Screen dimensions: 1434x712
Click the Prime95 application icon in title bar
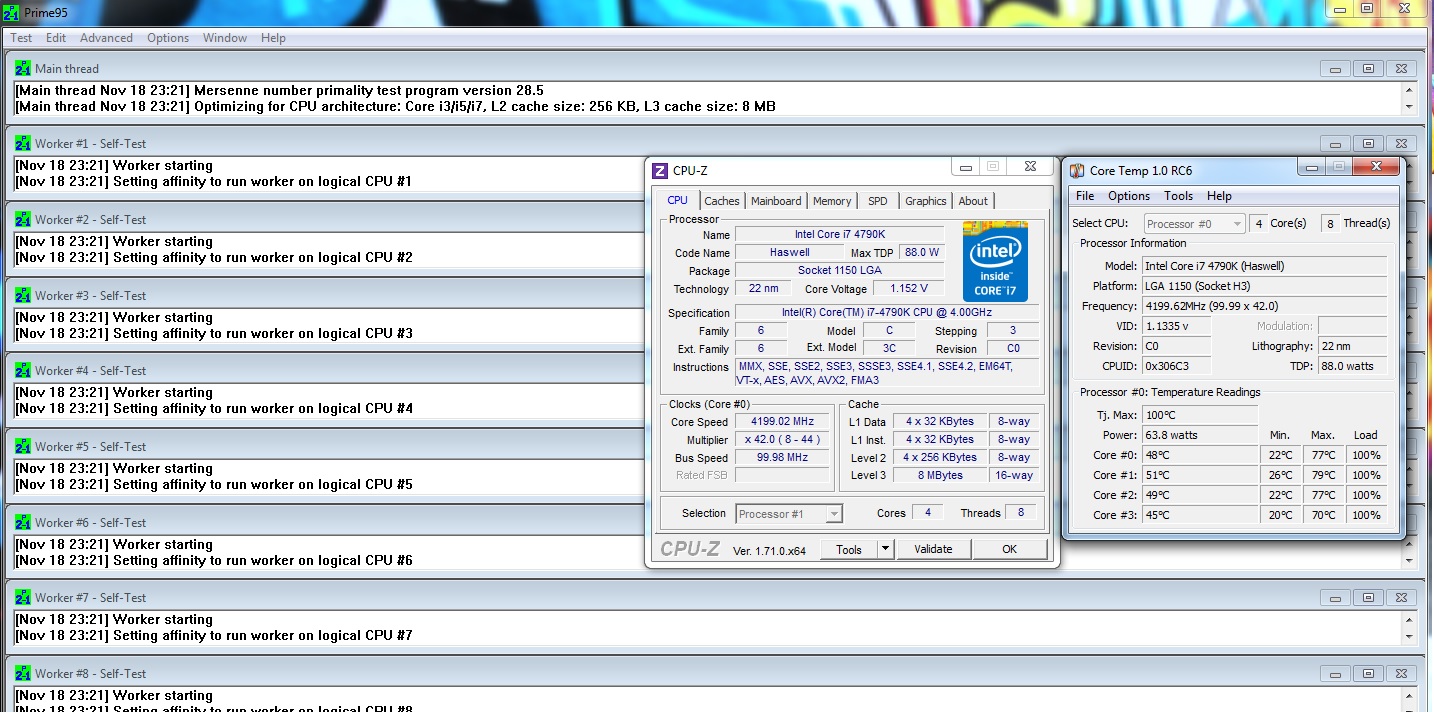(11, 14)
